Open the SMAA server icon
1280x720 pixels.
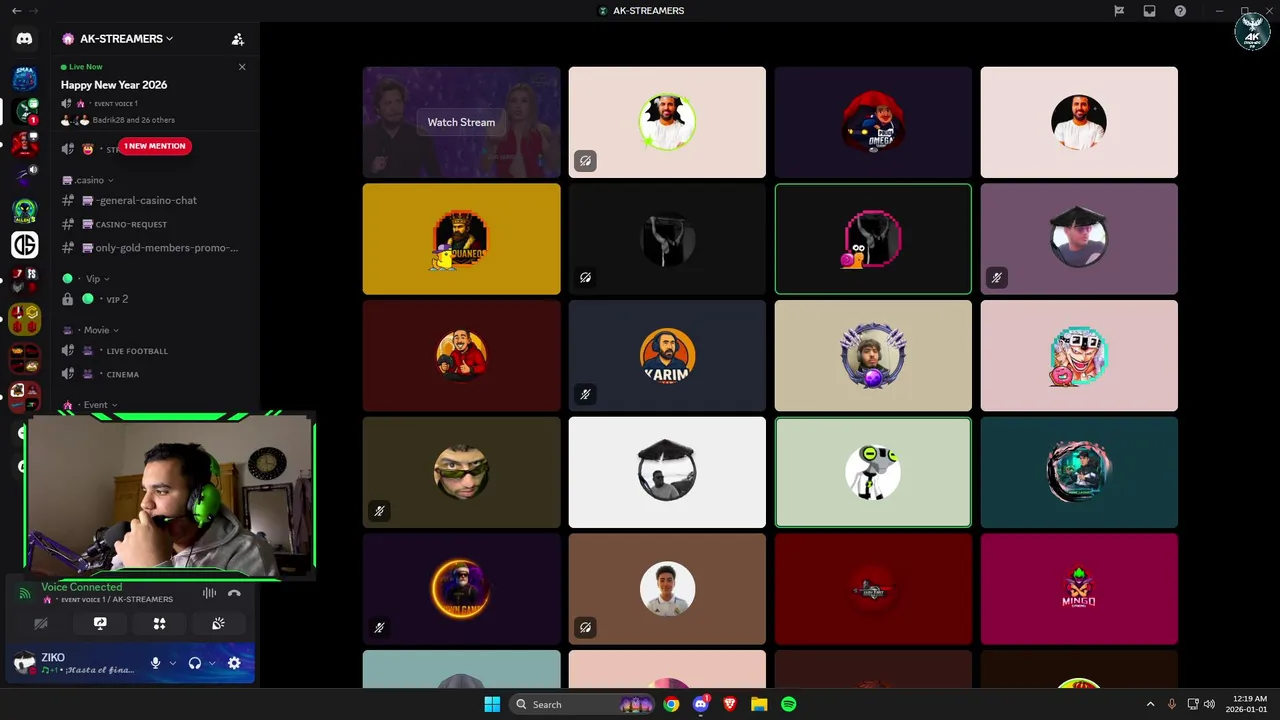point(24,78)
